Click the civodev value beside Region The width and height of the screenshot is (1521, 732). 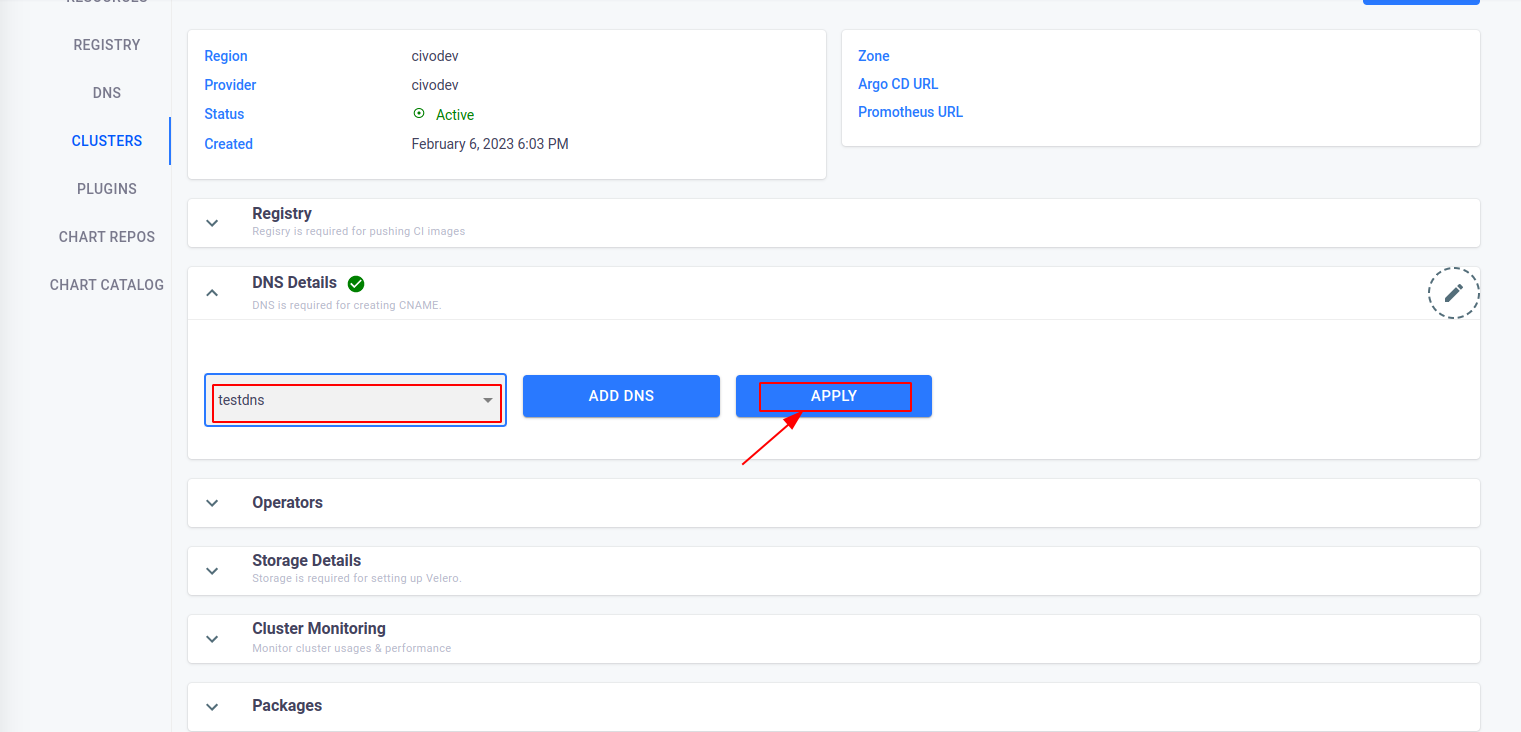435,56
